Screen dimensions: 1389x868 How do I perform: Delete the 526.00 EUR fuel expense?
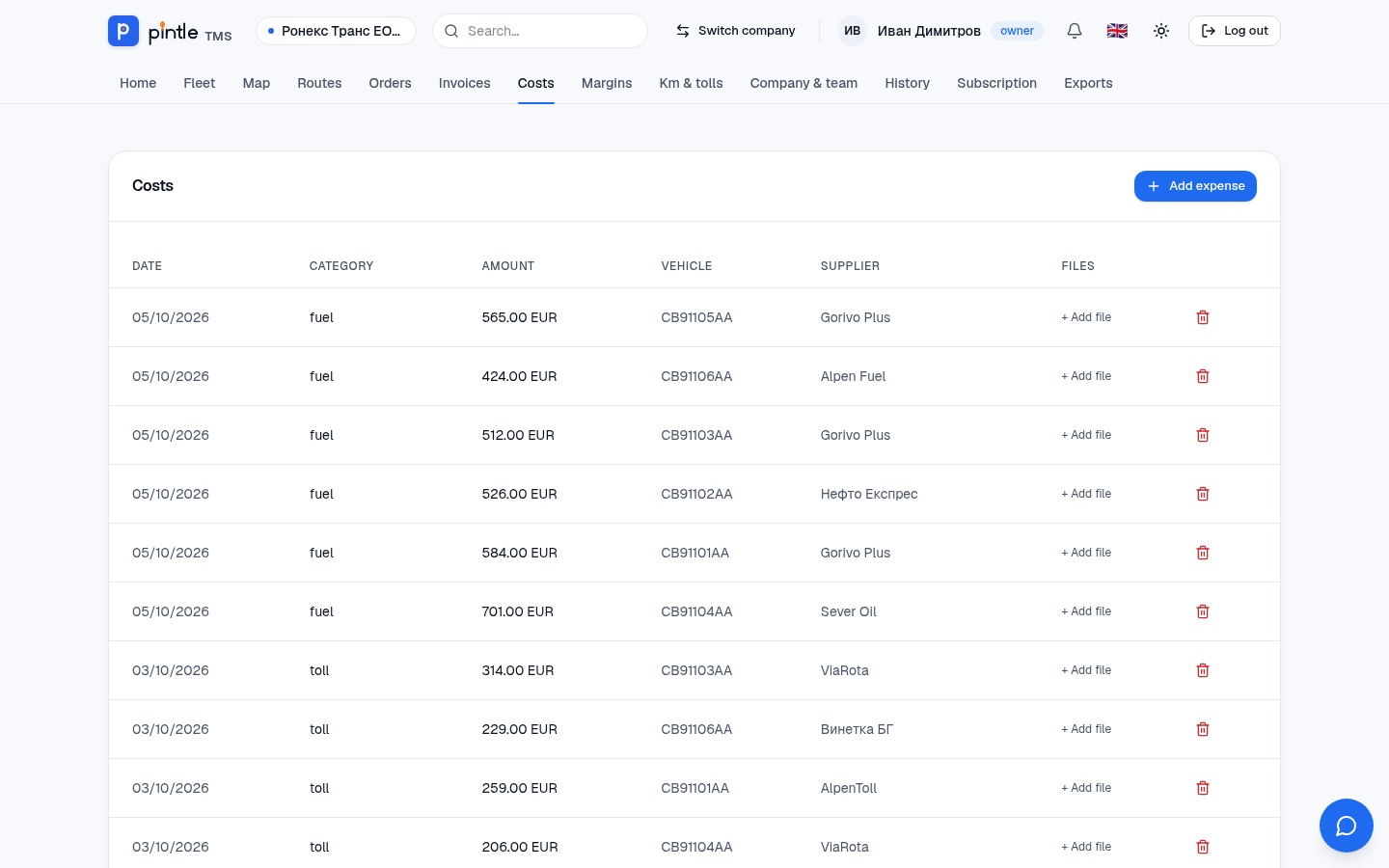[x=1203, y=494]
